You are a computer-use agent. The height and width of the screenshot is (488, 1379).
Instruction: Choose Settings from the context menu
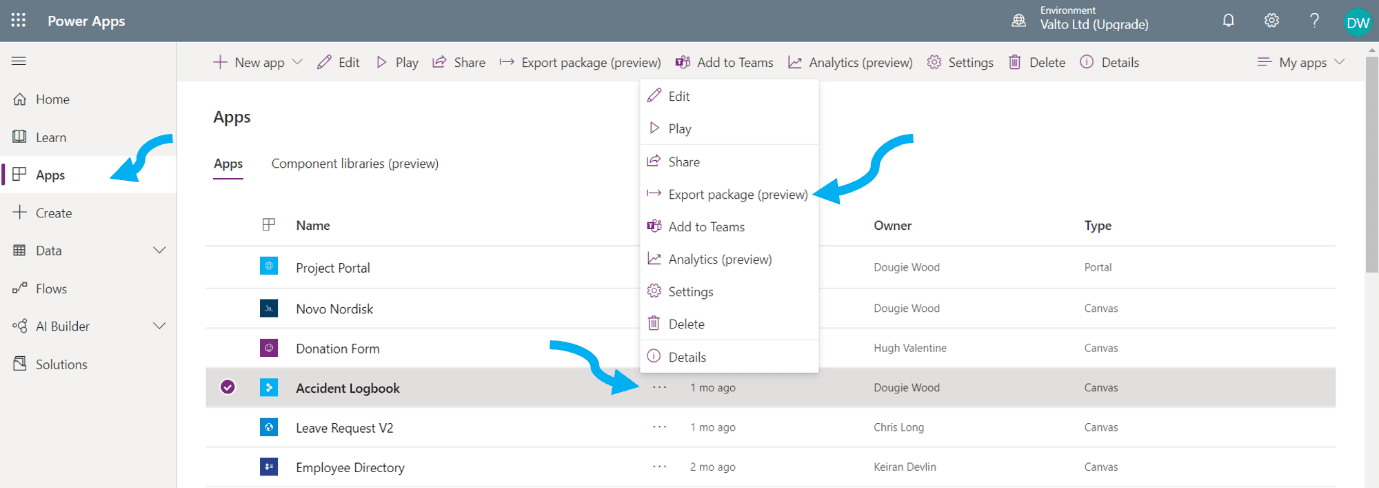[729, 292]
